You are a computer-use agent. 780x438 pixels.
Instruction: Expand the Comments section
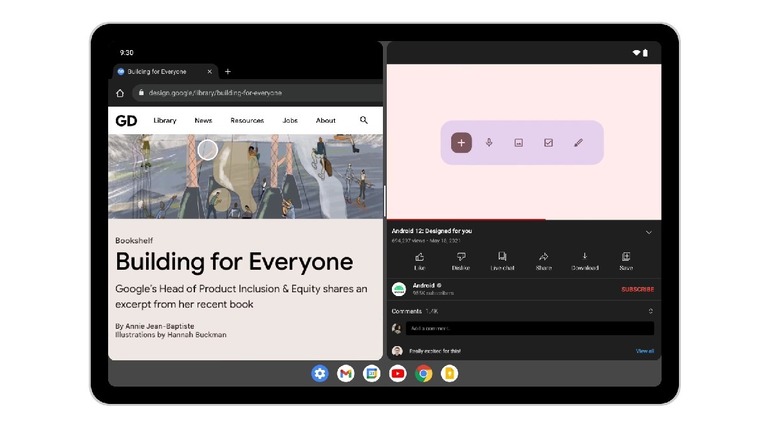(651, 311)
